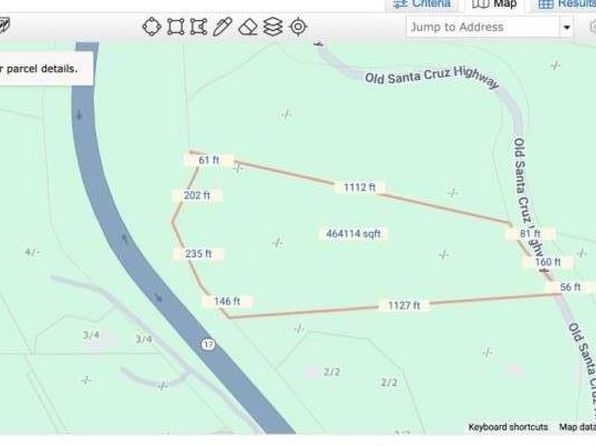596x446 pixels.
Task: Click the 1127 ft boundary label
Action: coord(404,305)
